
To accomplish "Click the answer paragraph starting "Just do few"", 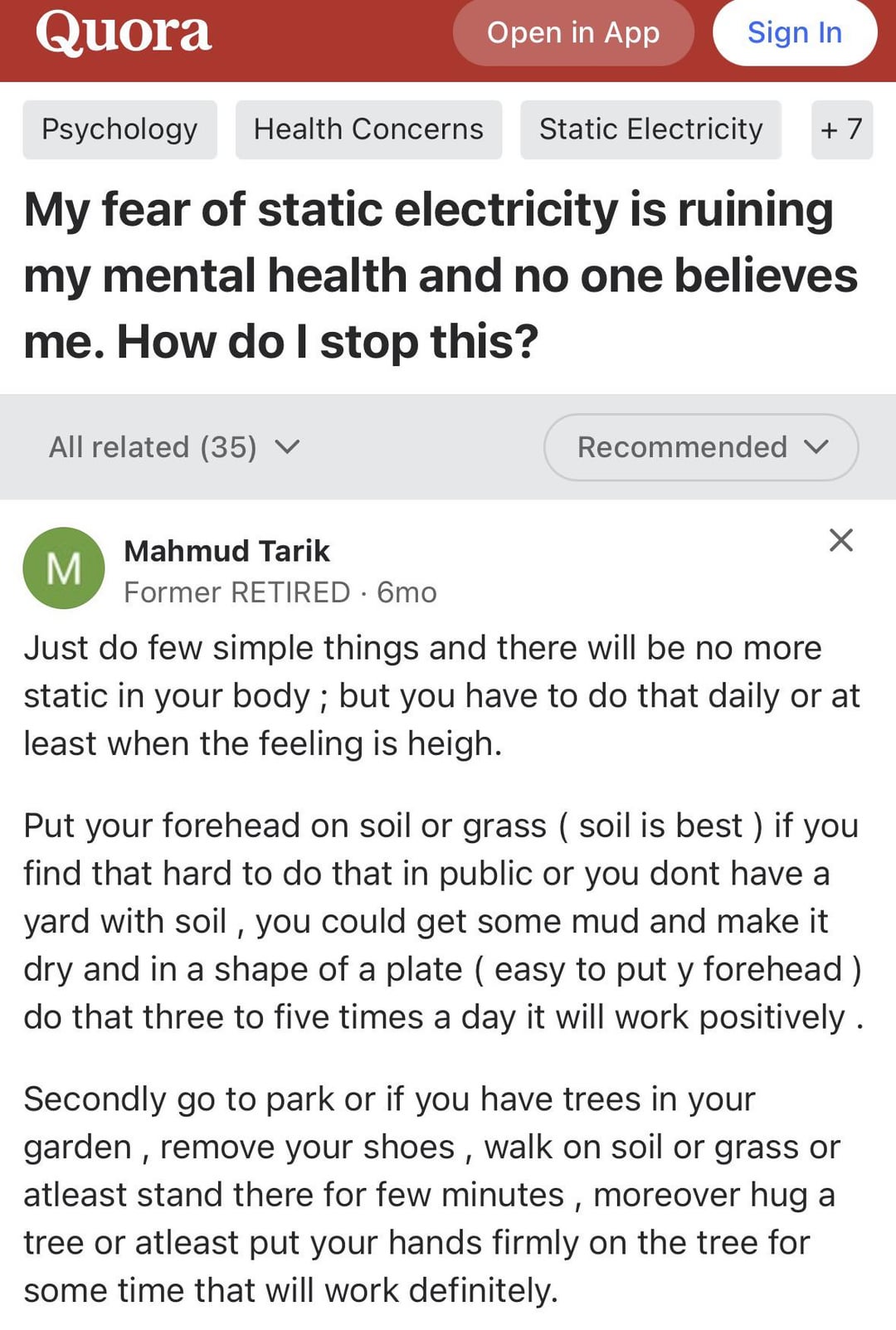I will 440,695.
